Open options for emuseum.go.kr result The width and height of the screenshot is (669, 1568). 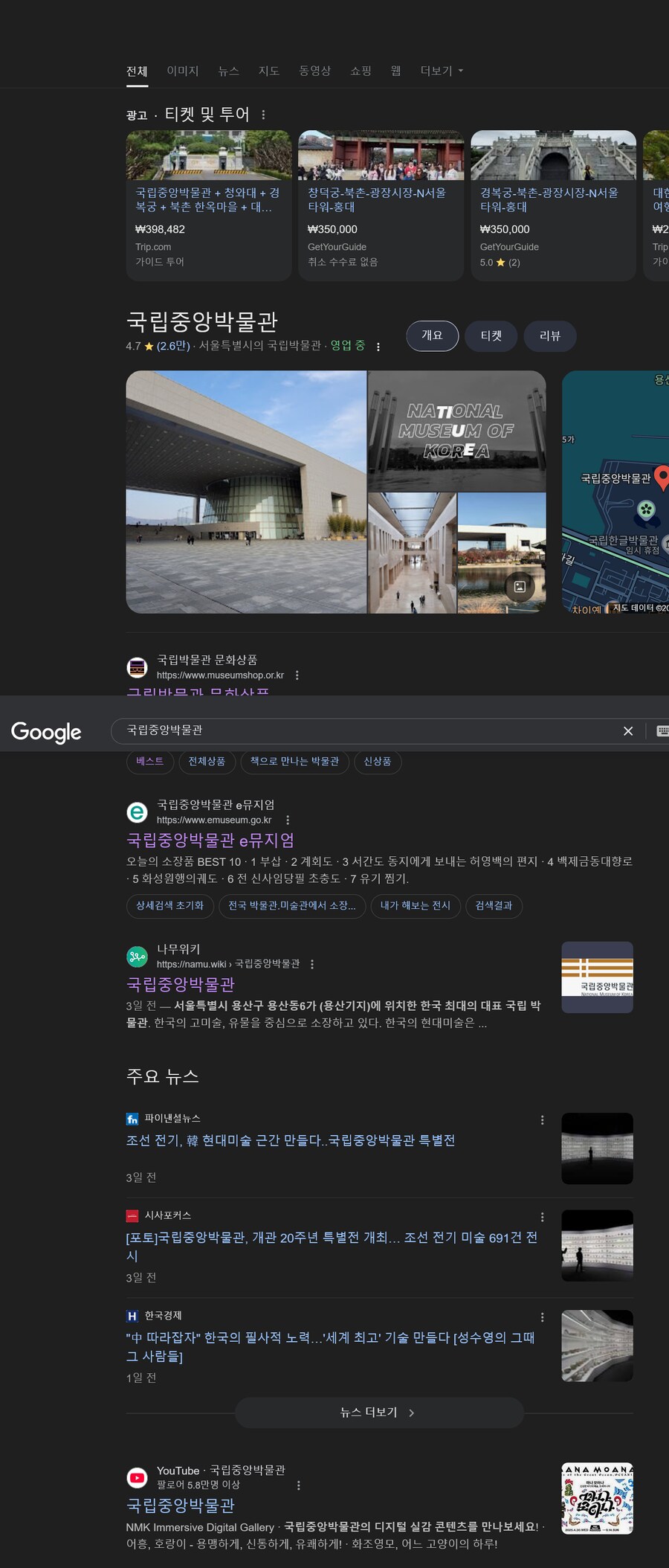[288, 820]
